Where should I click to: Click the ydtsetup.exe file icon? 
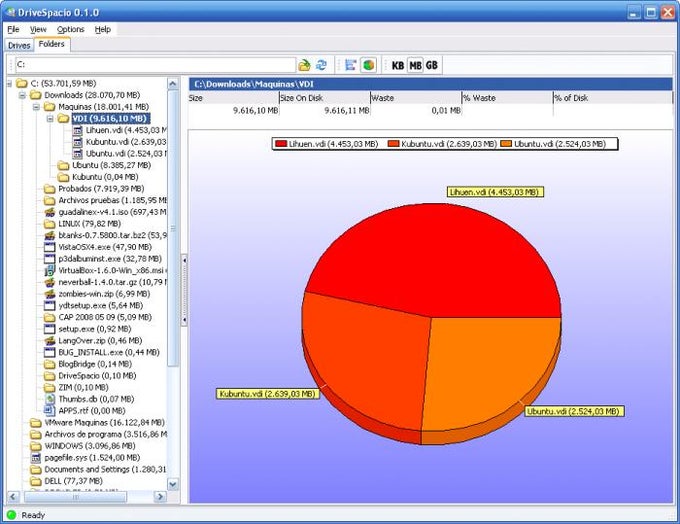pos(50,306)
